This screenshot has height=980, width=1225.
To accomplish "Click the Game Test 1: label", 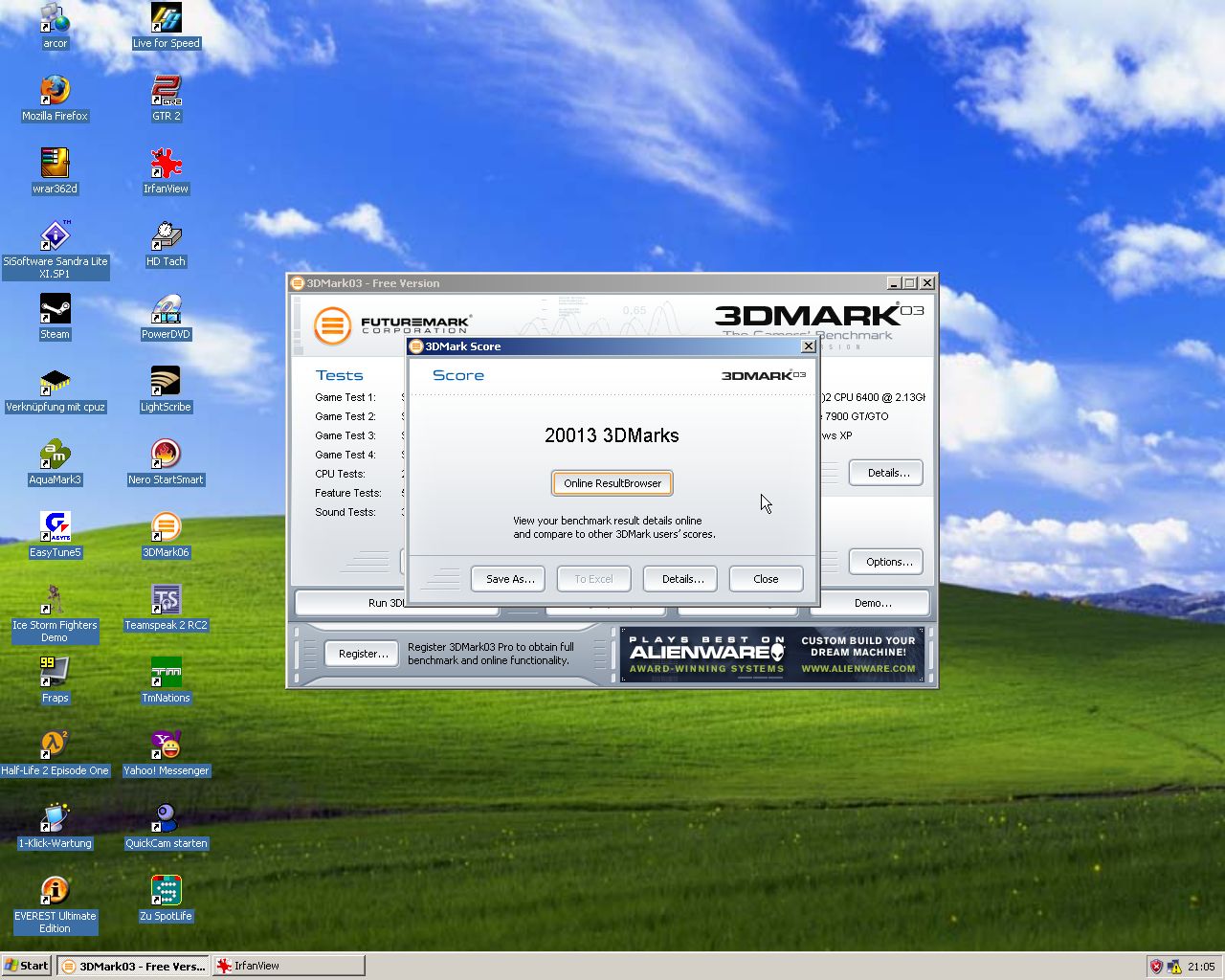I will (x=345, y=397).
